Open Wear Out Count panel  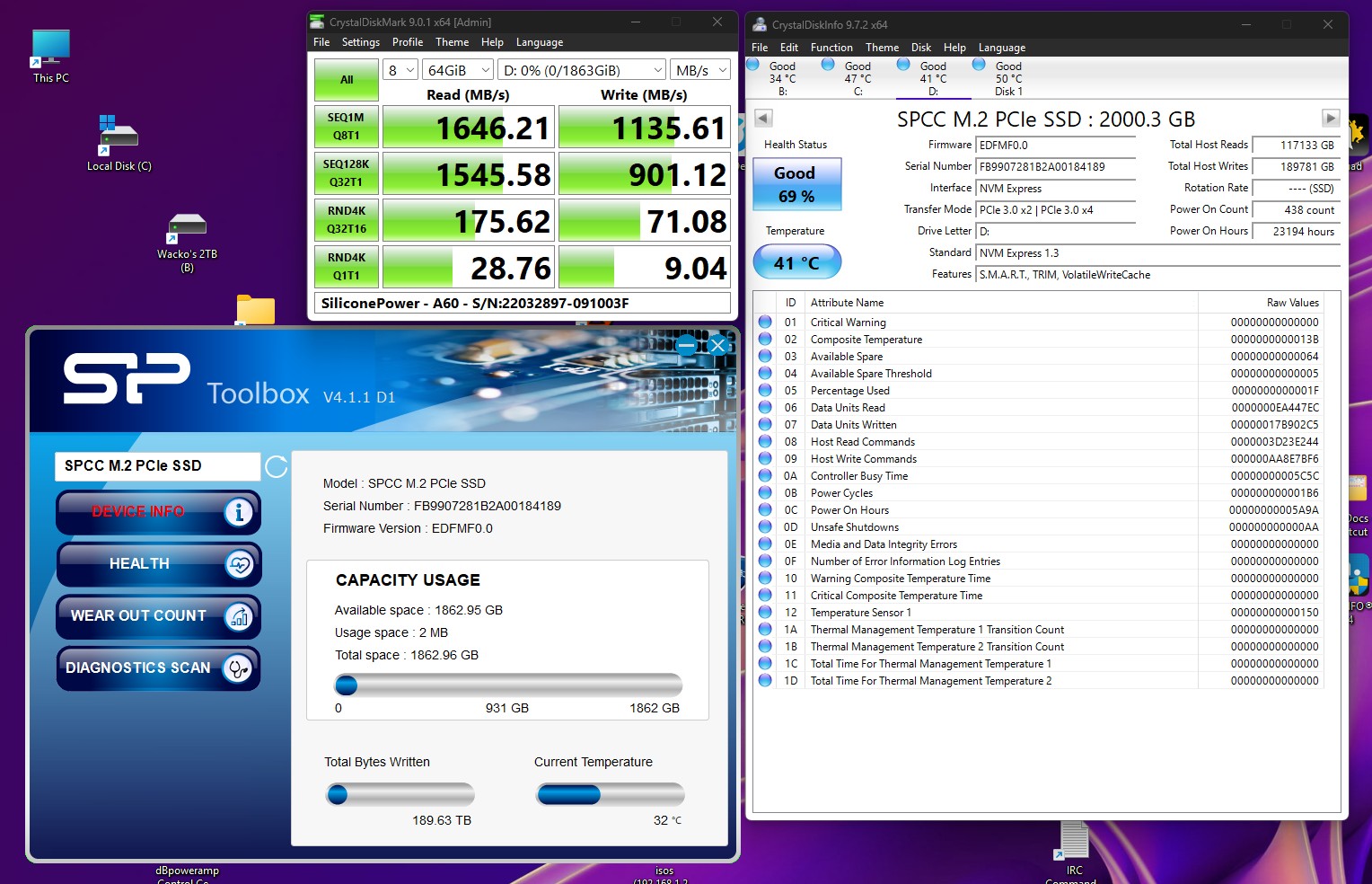[158, 616]
